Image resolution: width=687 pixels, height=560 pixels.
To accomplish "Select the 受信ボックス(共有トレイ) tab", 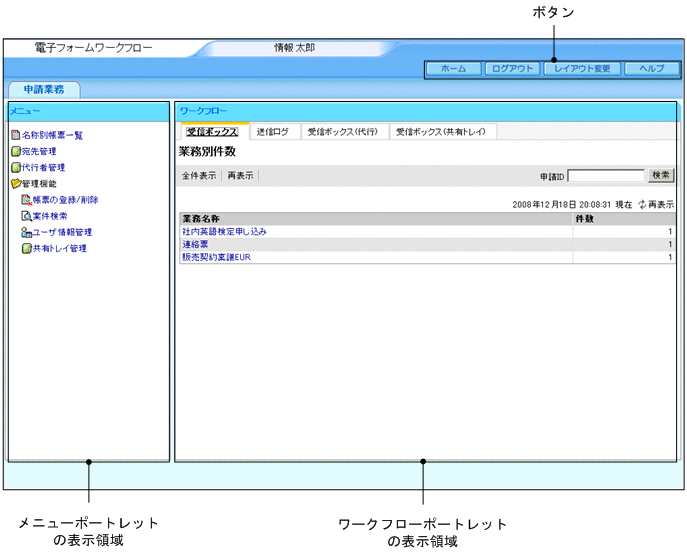I will 442,131.
